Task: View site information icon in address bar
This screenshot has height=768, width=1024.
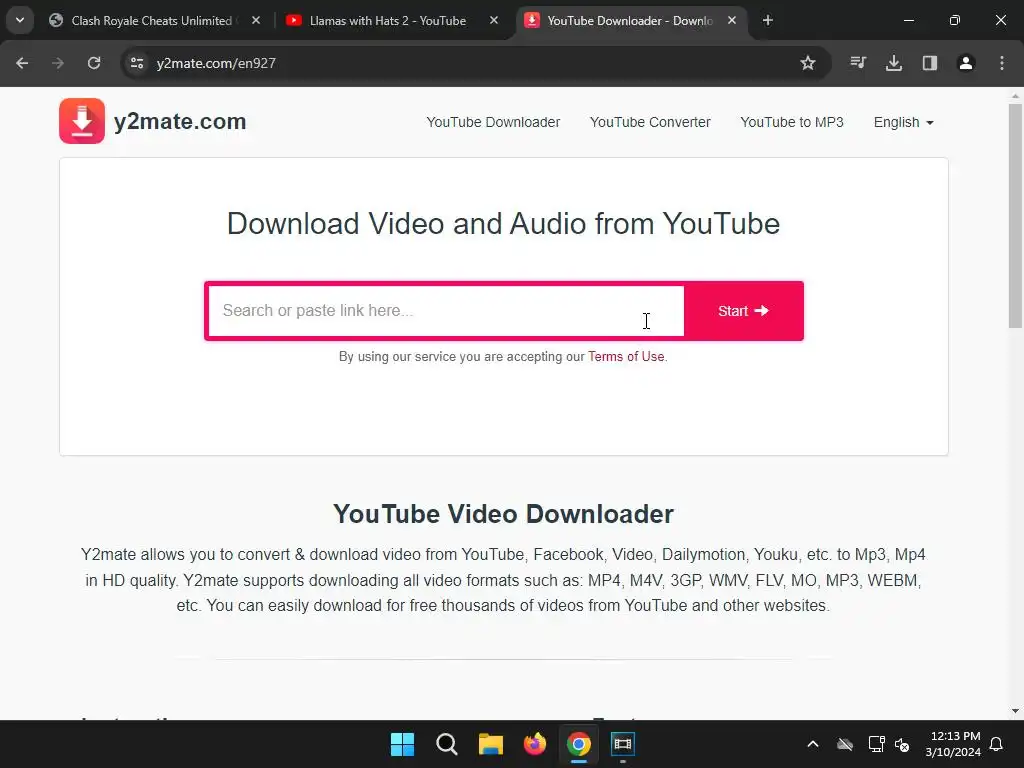Action: [137, 63]
